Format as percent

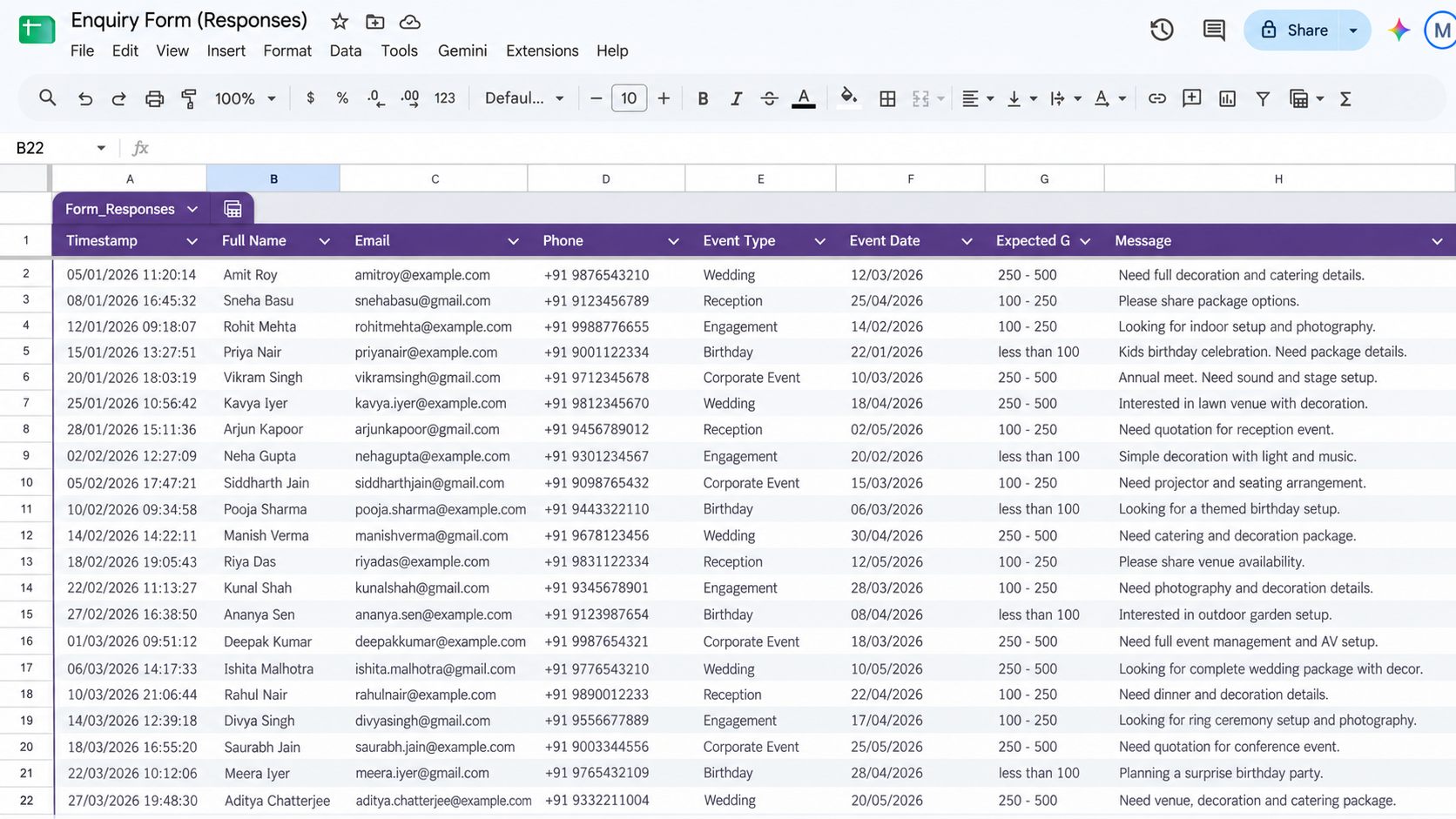342,98
